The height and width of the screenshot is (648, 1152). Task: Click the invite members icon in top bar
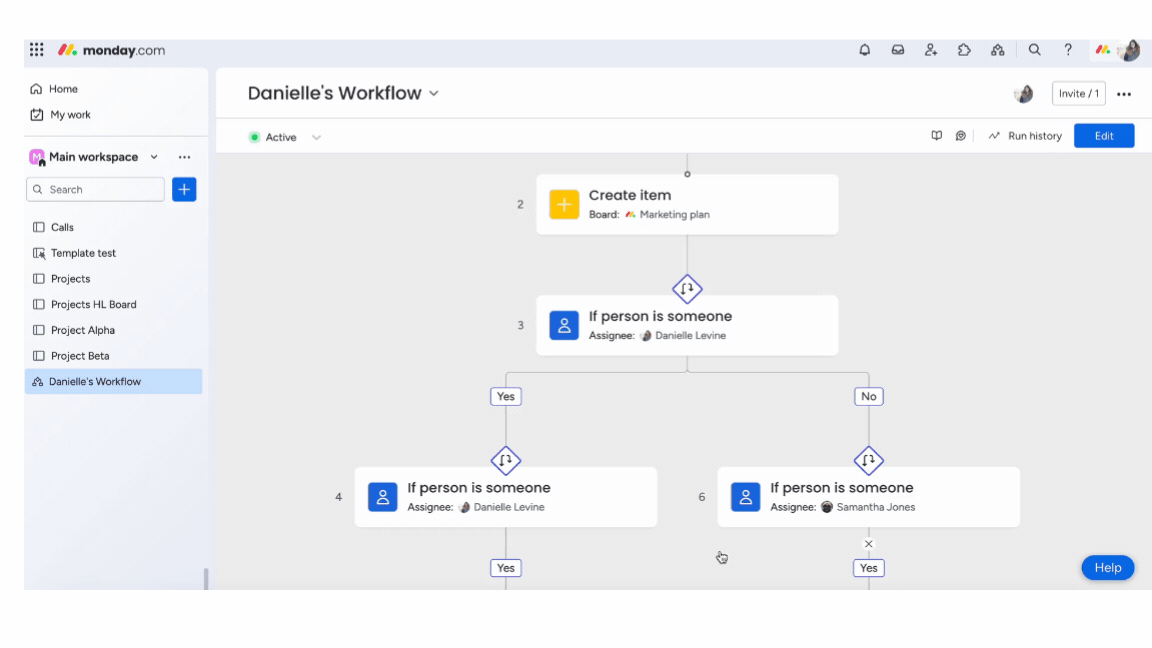931,50
